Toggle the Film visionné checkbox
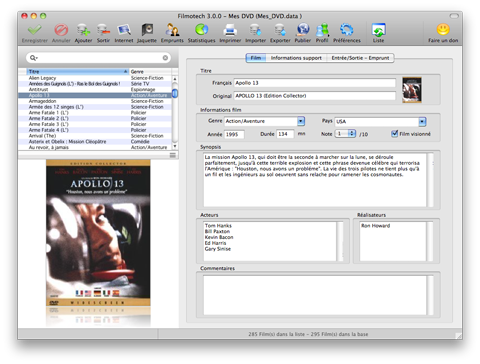The height and width of the screenshot is (364, 480). pyautogui.click(x=395, y=134)
